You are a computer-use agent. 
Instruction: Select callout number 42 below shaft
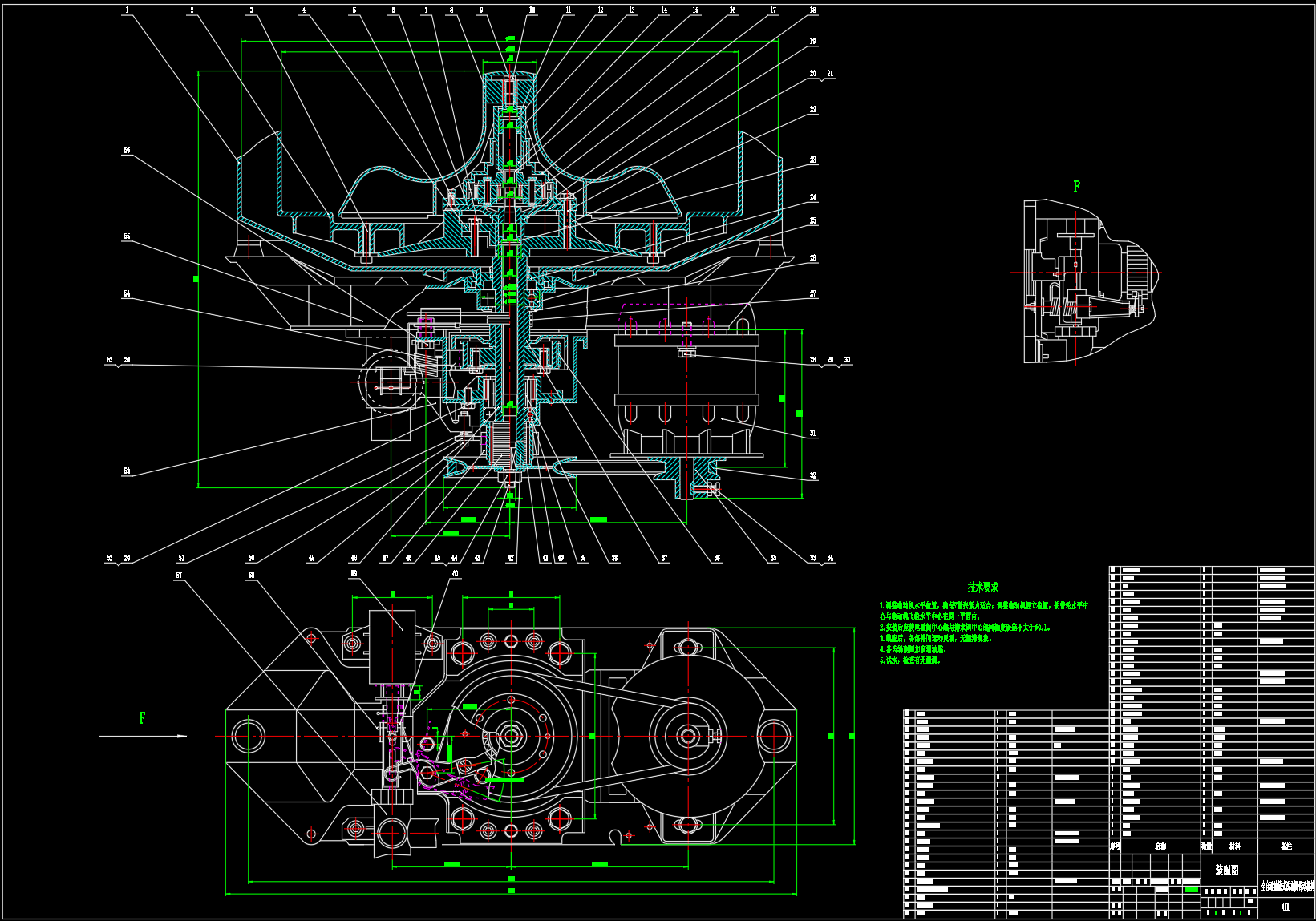tap(511, 559)
